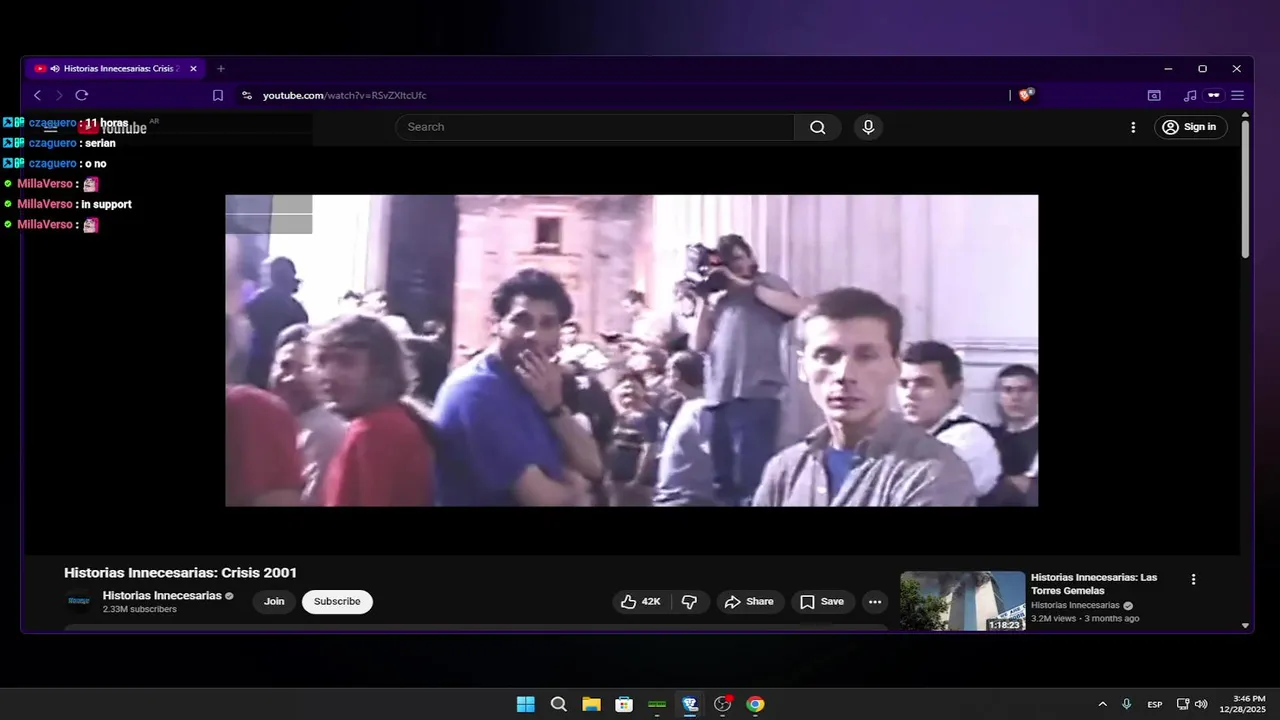Open Las Torres Gemelas video thumbnail
This screenshot has height=720, width=1280.
click(x=963, y=601)
